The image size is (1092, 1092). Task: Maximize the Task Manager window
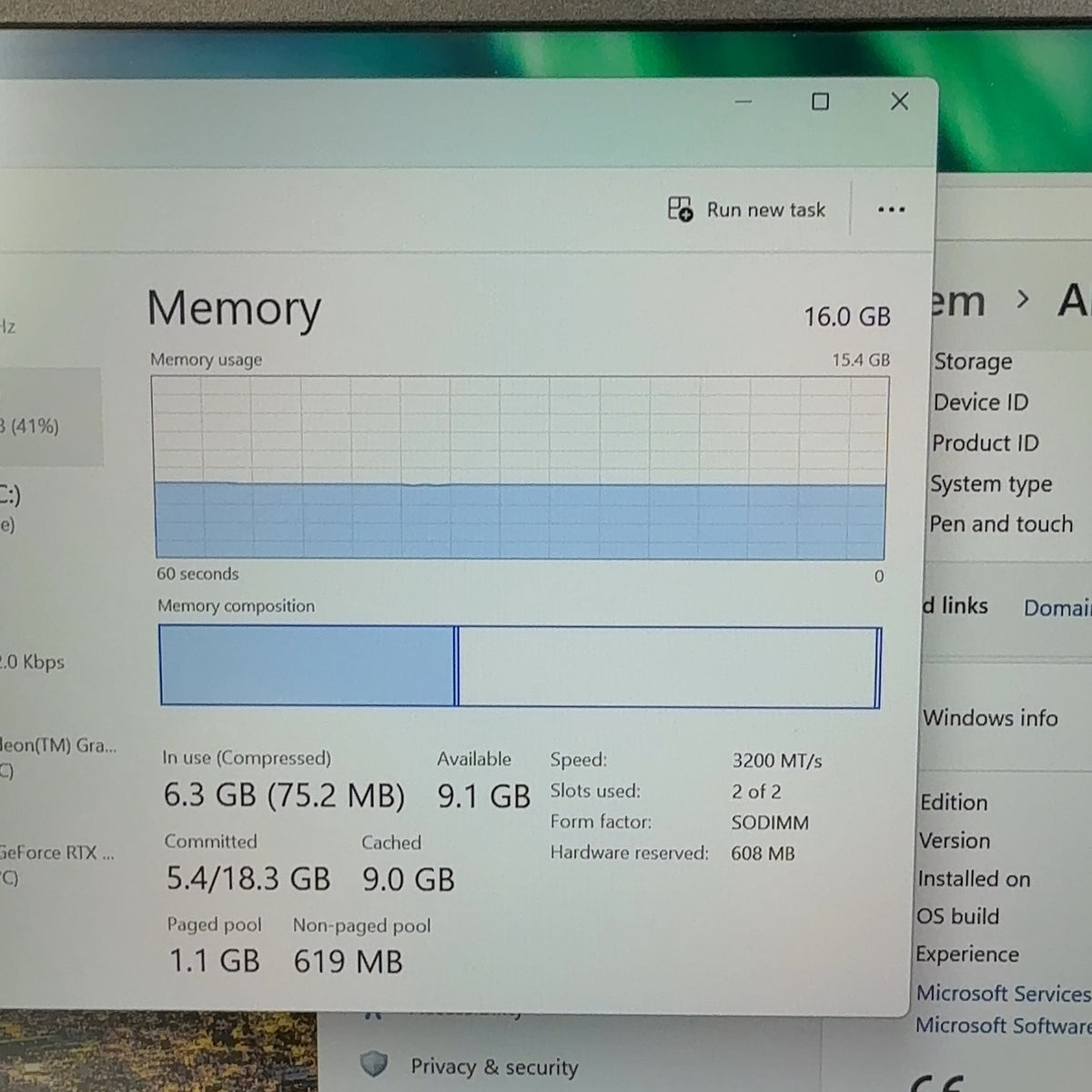[820, 102]
